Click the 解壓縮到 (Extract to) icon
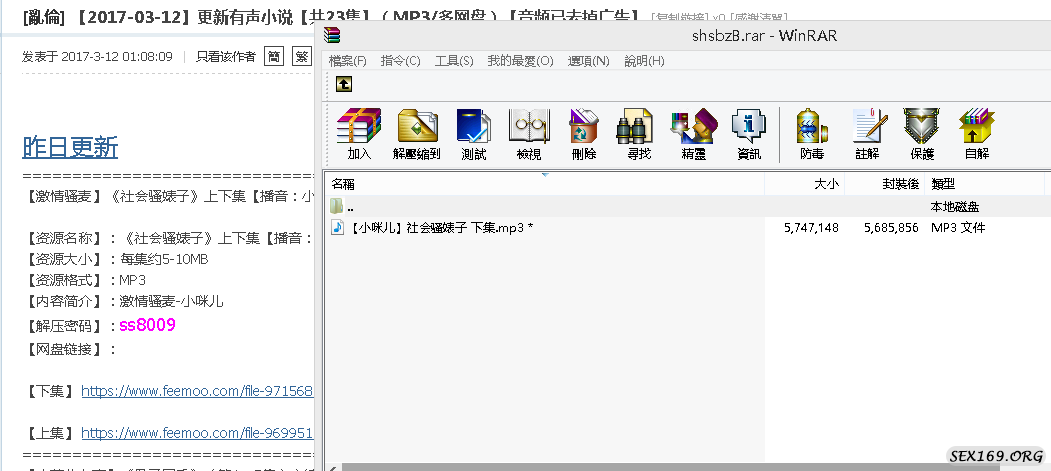The image size is (1051, 471). [x=416, y=134]
